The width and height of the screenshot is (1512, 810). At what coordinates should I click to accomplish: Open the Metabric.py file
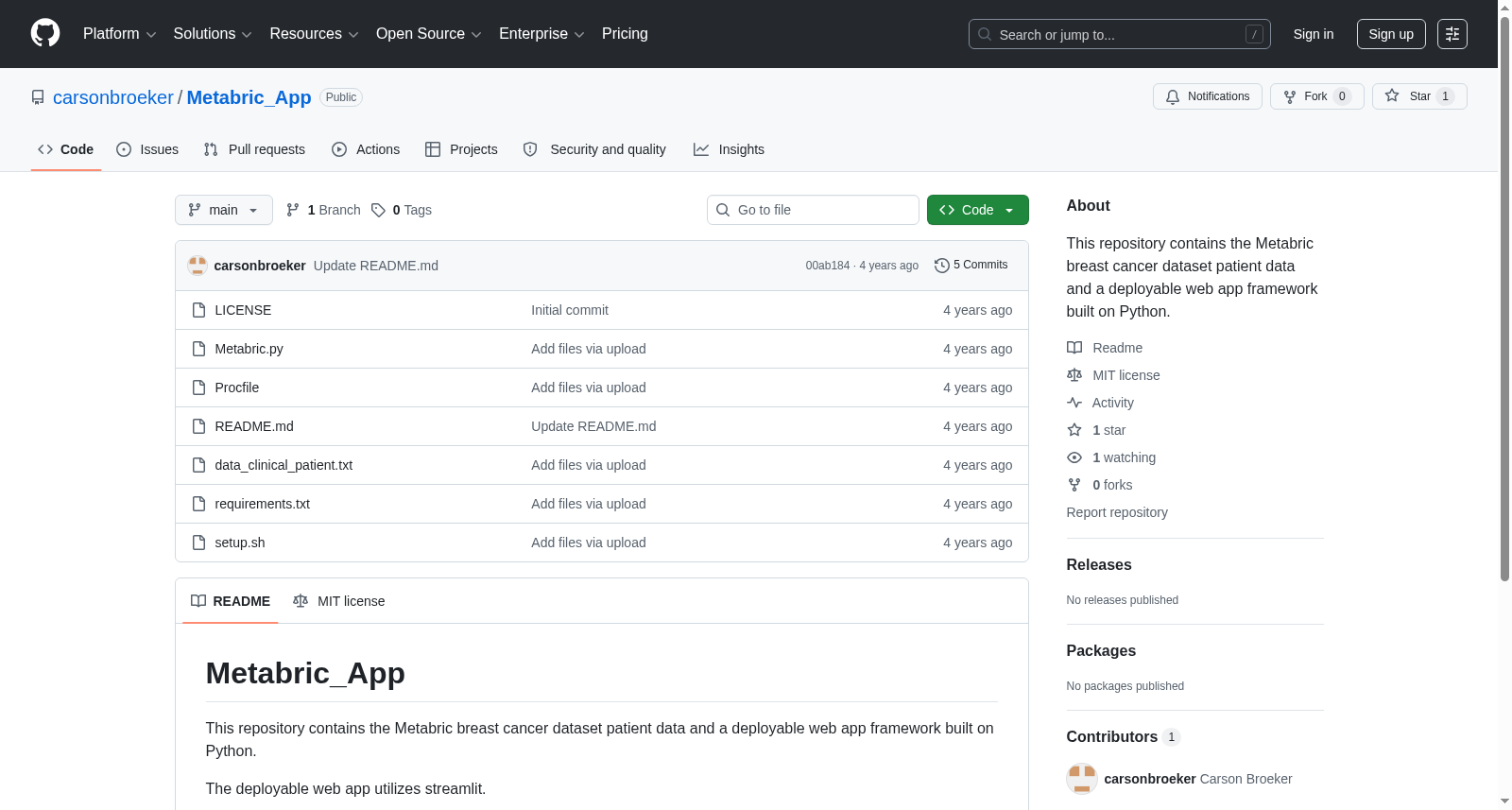[249, 349]
